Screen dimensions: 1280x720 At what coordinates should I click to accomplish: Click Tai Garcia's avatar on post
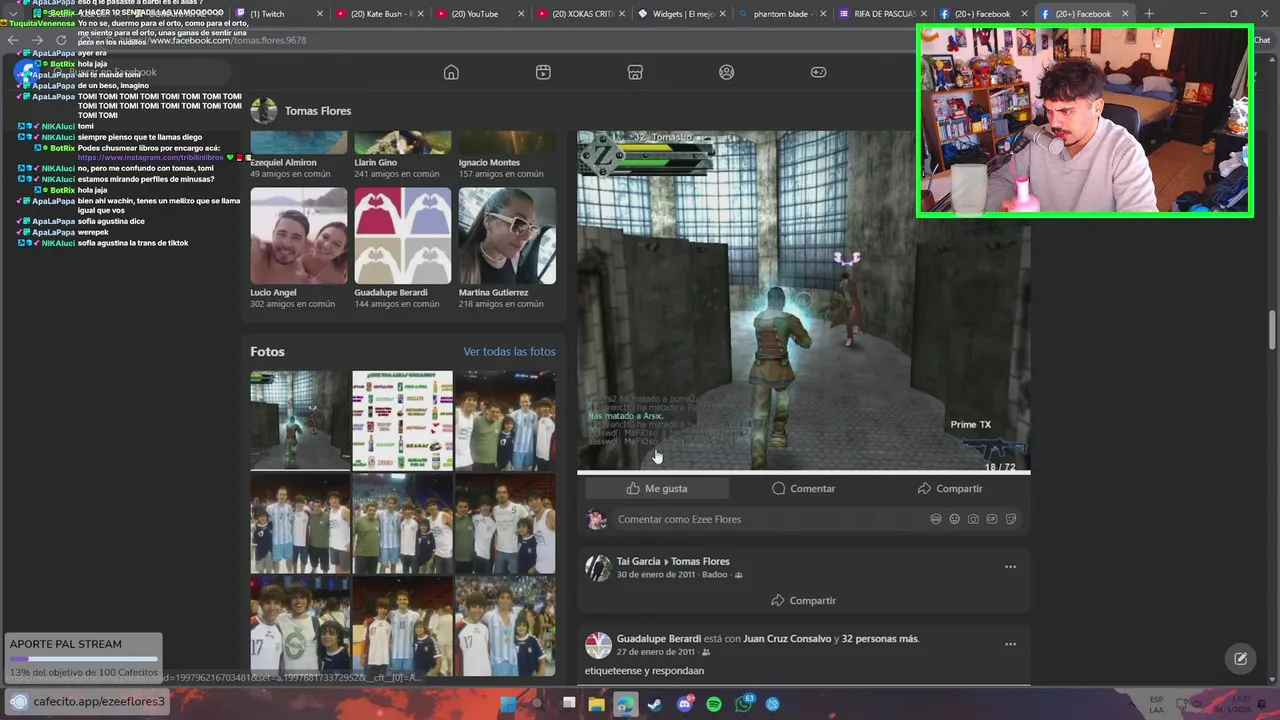pos(598,568)
